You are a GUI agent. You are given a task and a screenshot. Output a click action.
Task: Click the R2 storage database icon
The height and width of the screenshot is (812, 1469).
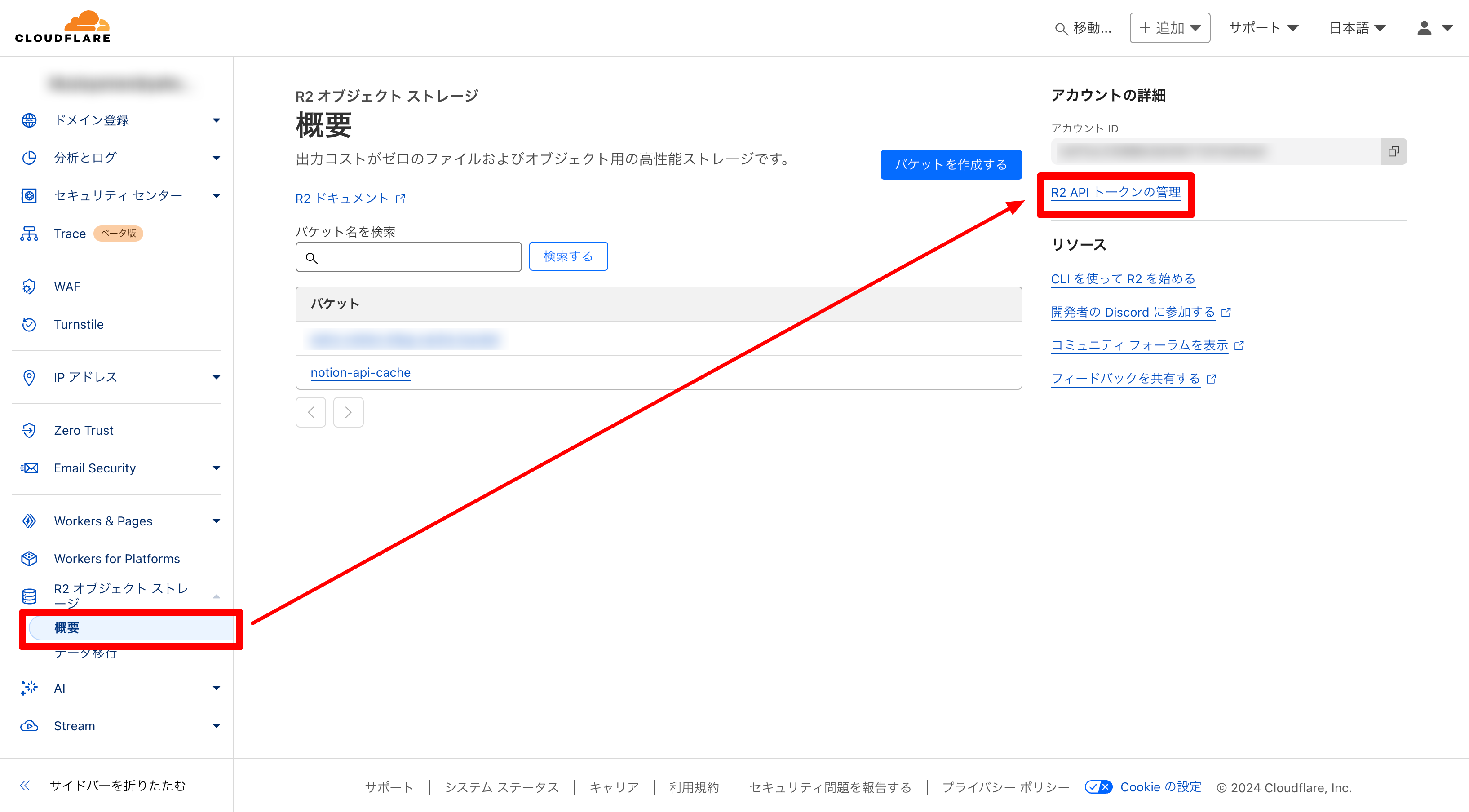[29, 596]
